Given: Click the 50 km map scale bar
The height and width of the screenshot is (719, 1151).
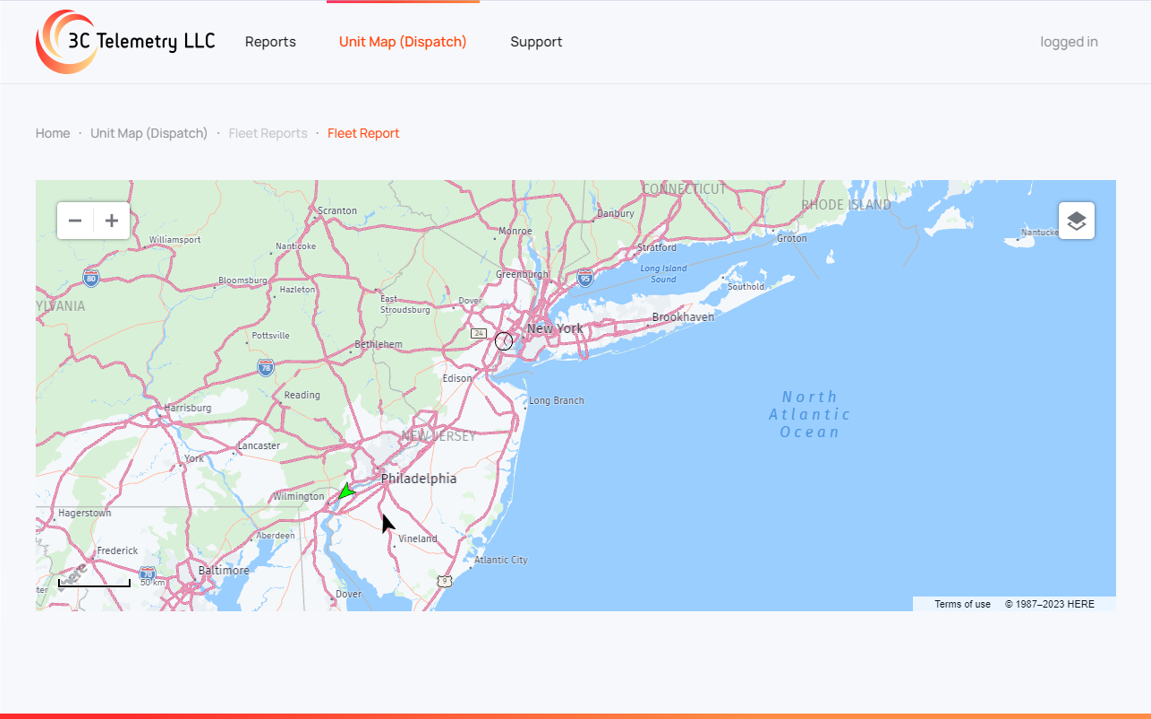Looking at the screenshot, I should (x=94, y=582).
